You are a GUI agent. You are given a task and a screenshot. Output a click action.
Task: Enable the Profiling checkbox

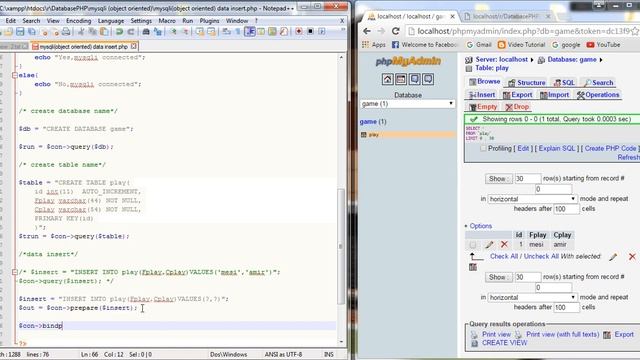483,149
